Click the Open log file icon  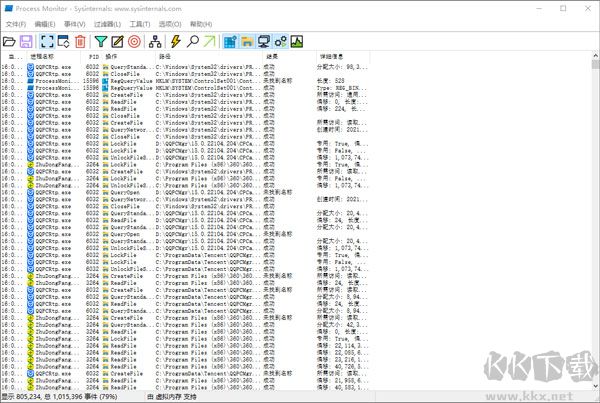(x=9, y=41)
